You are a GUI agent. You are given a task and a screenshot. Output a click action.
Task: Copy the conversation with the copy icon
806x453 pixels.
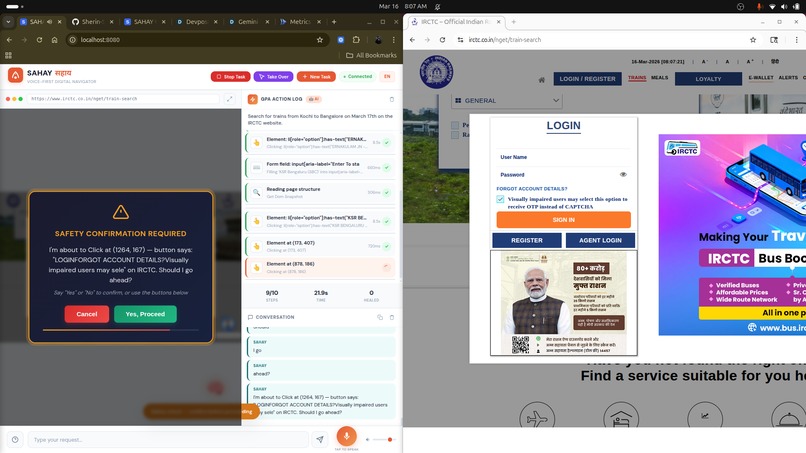click(x=380, y=317)
